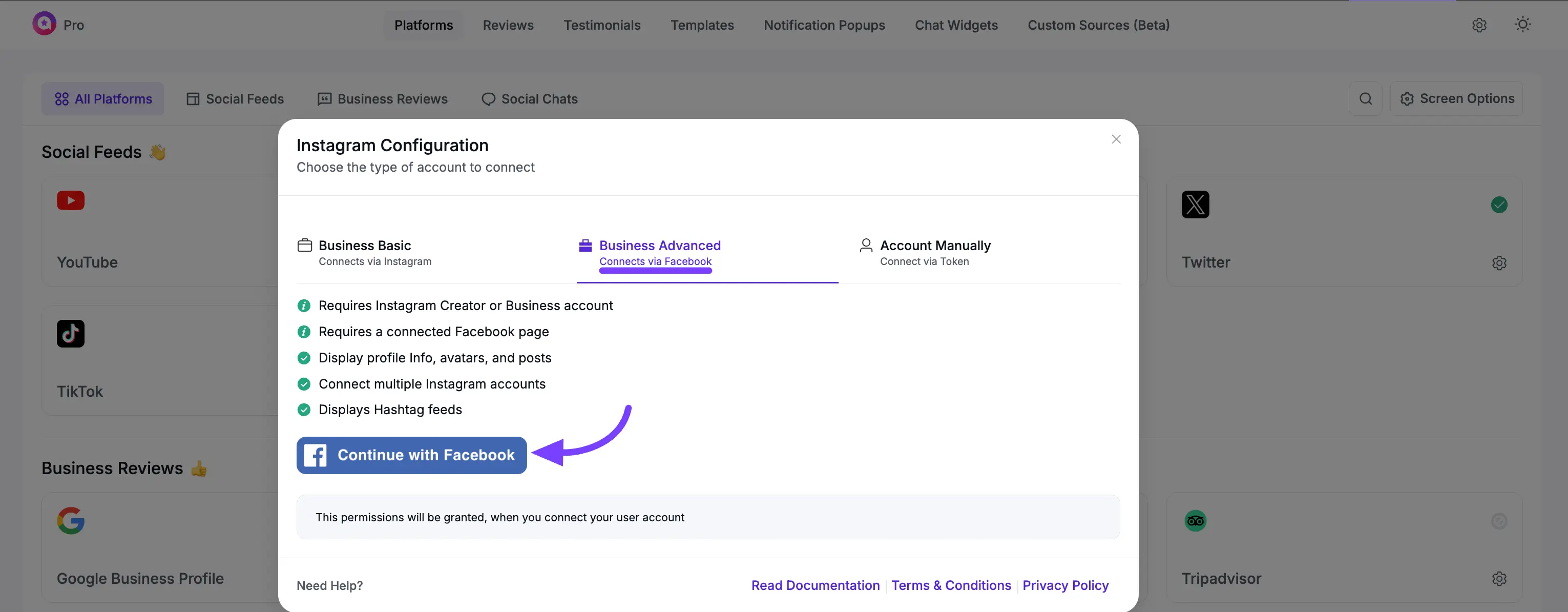The height and width of the screenshot is (612, 1568).
Task: Open settings gear on the Tripadvisor card
Action: pos(1499,579)
